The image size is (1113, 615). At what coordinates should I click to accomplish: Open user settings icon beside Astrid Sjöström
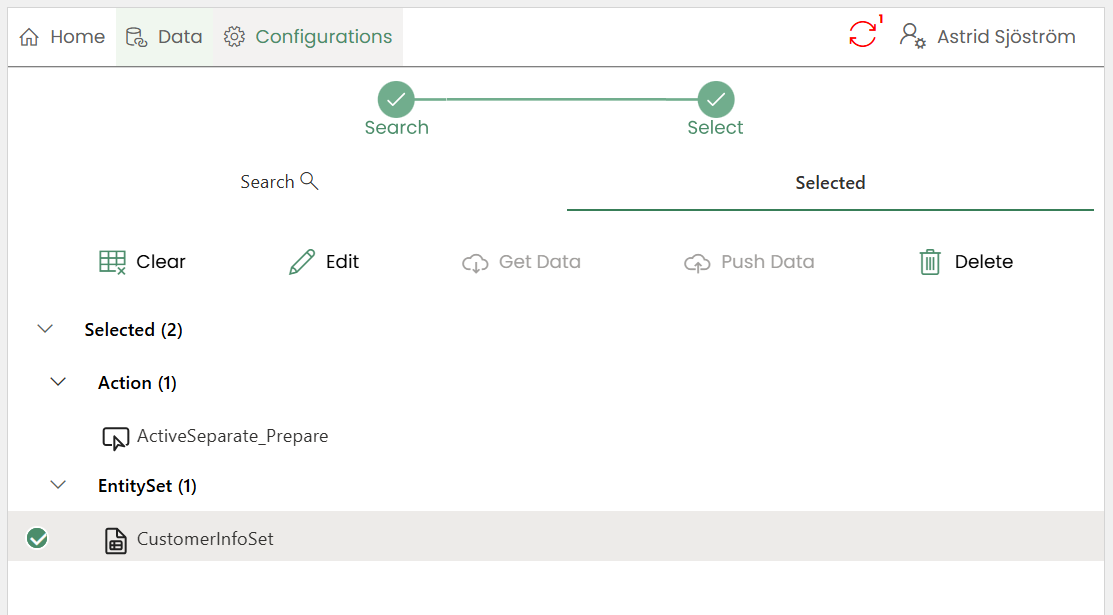point(912,36)
